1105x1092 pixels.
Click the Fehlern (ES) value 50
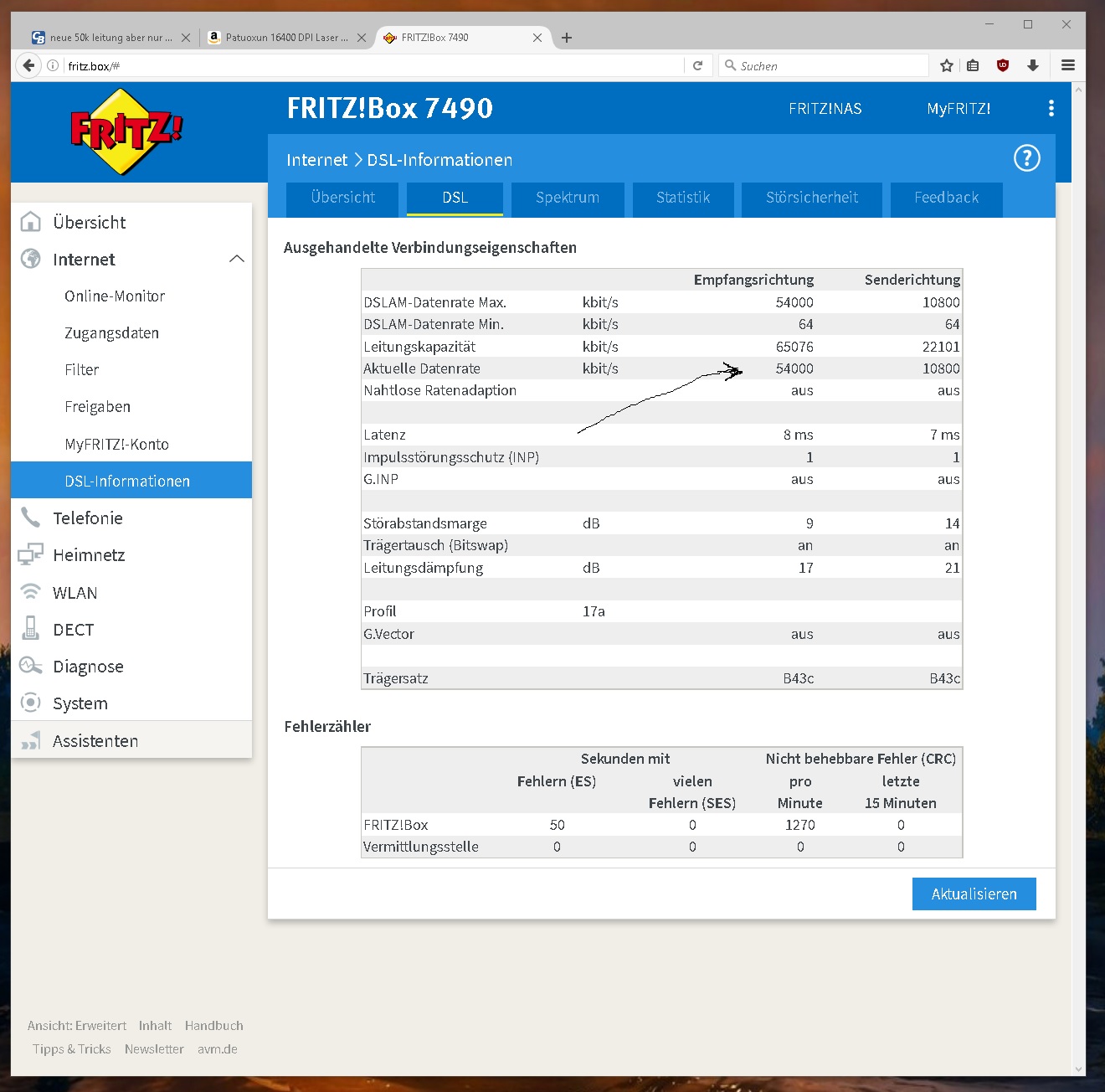pyautogui.click(x=557, y=825)
